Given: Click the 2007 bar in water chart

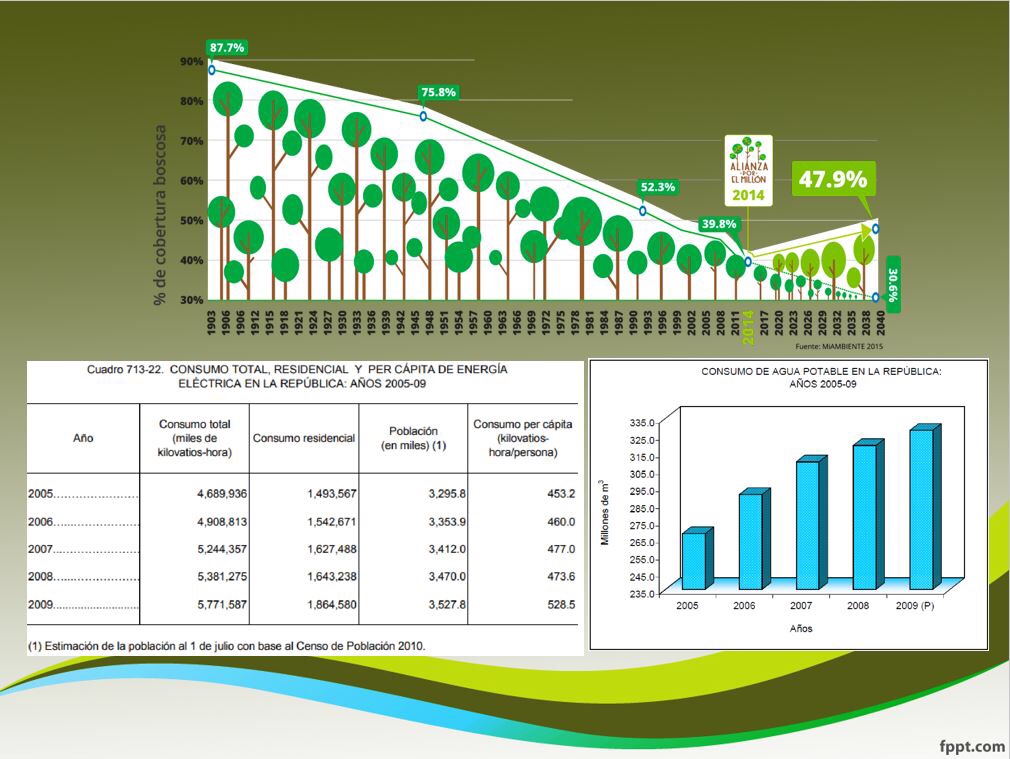Looking at the screenshot, I should pos(809,523).
